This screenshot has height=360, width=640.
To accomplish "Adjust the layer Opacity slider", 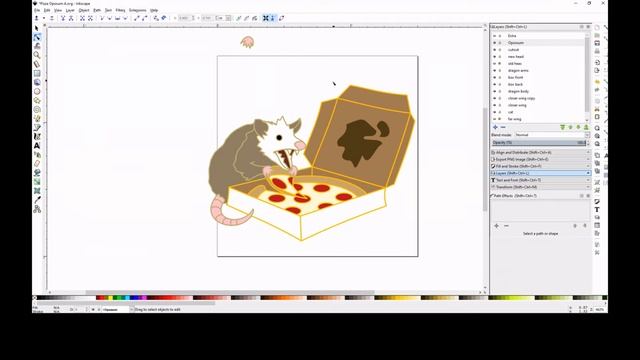I will point(539,142).
